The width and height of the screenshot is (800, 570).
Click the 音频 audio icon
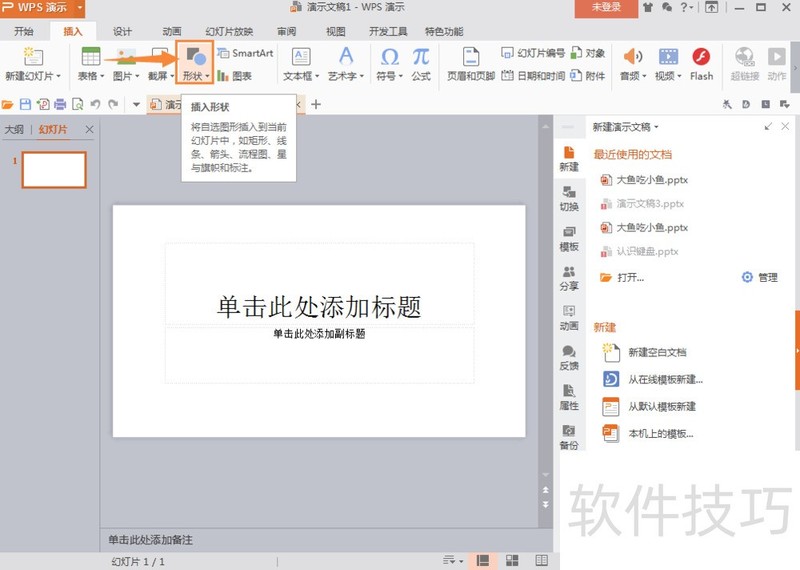pos(633,56)
